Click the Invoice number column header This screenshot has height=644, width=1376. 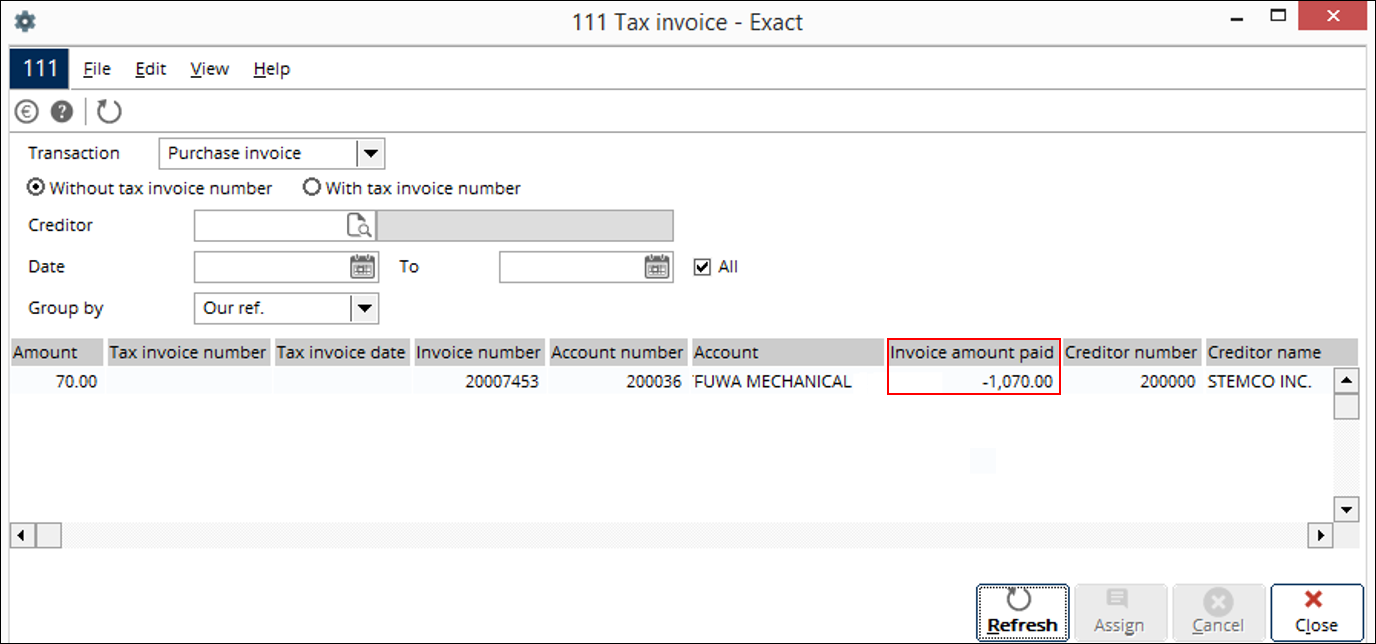[x=479, y=352]
